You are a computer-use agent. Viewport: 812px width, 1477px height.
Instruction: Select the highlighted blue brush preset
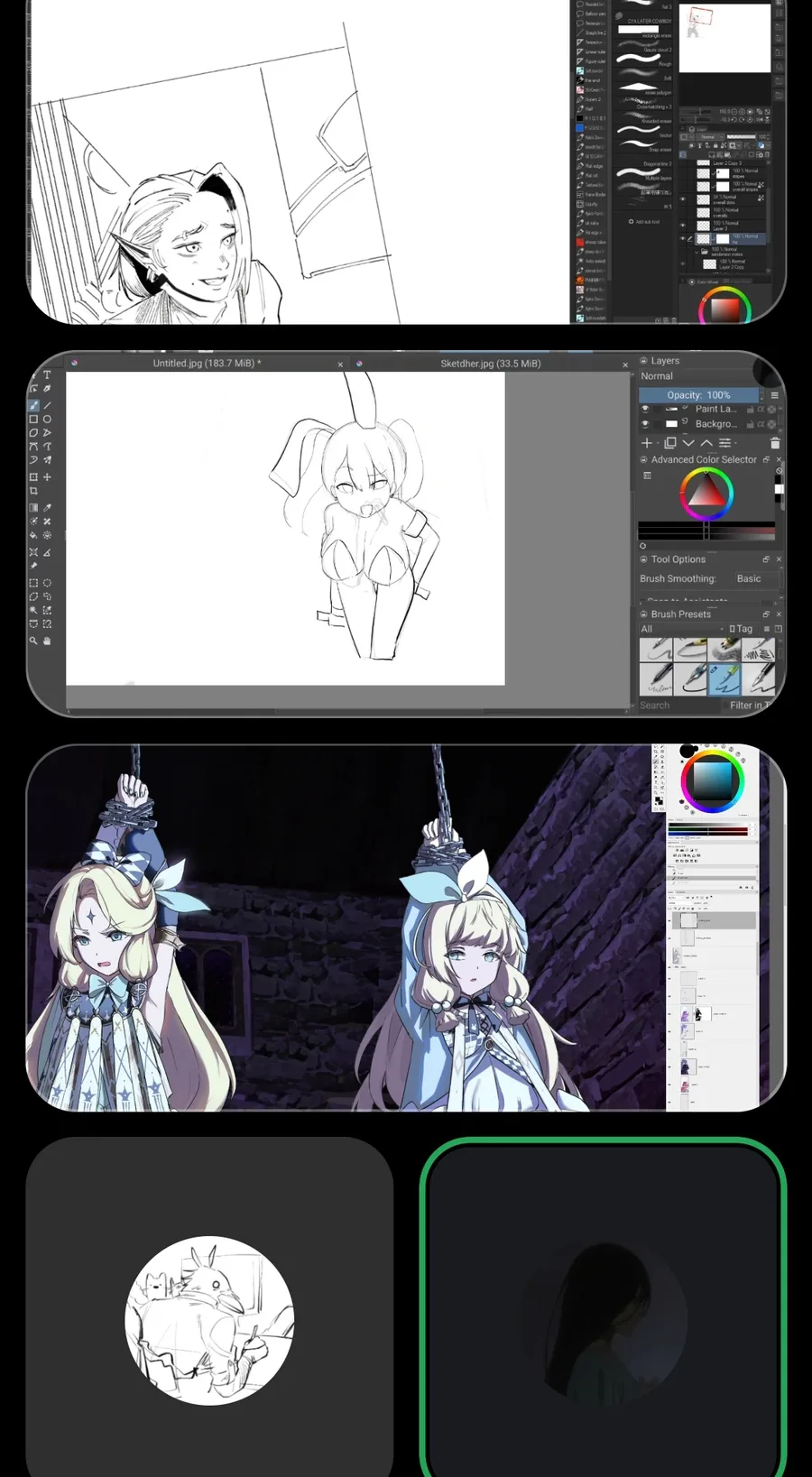point(724,678)
